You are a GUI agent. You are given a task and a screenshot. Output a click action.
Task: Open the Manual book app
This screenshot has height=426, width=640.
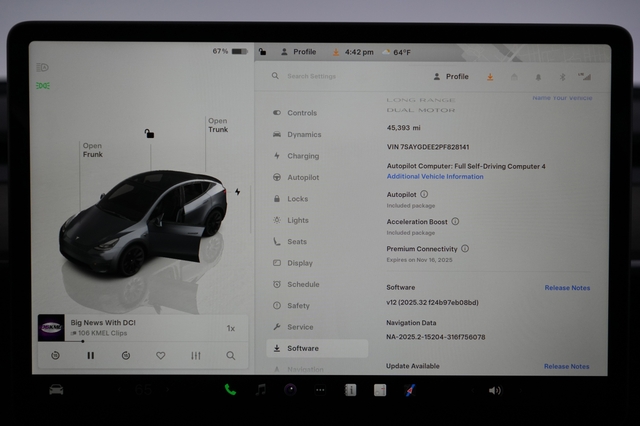click(x=350, y=390)
